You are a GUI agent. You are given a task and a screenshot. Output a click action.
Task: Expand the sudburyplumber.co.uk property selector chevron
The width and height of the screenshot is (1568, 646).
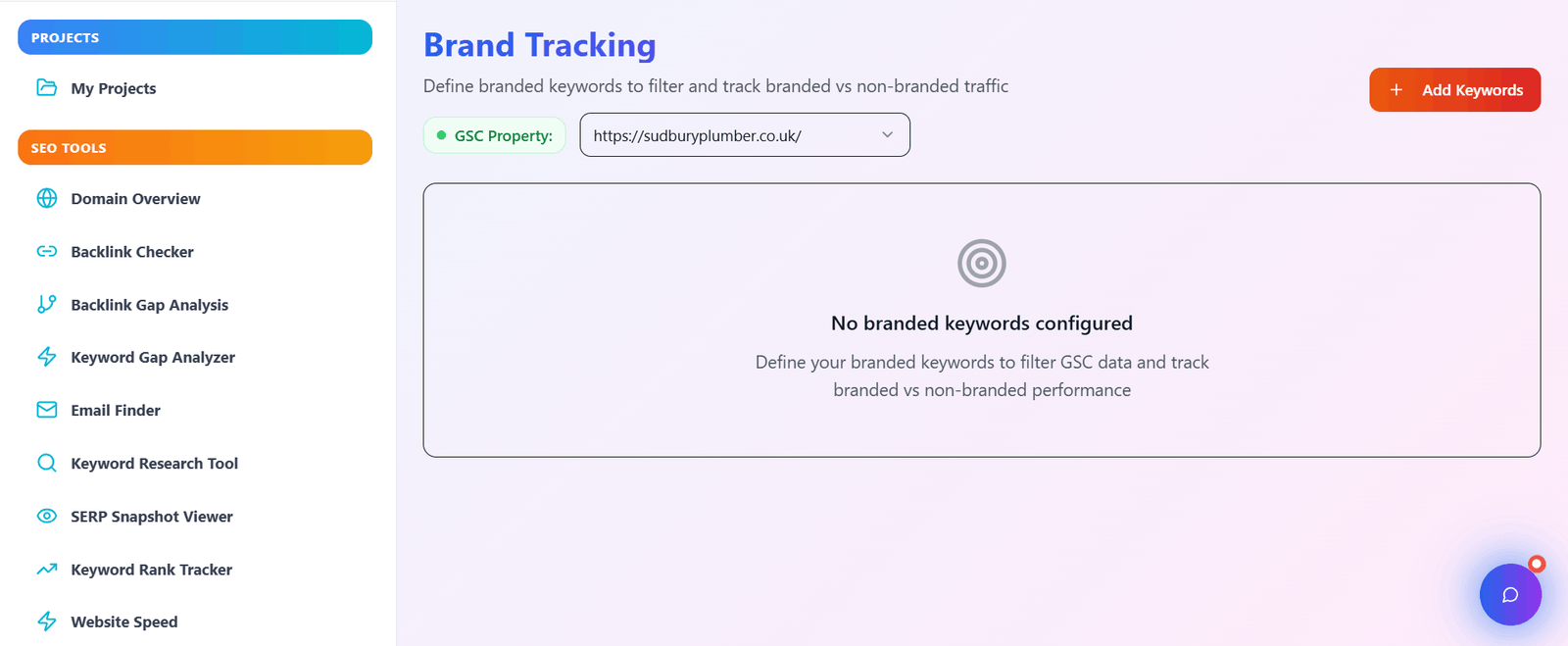point(887,134)
